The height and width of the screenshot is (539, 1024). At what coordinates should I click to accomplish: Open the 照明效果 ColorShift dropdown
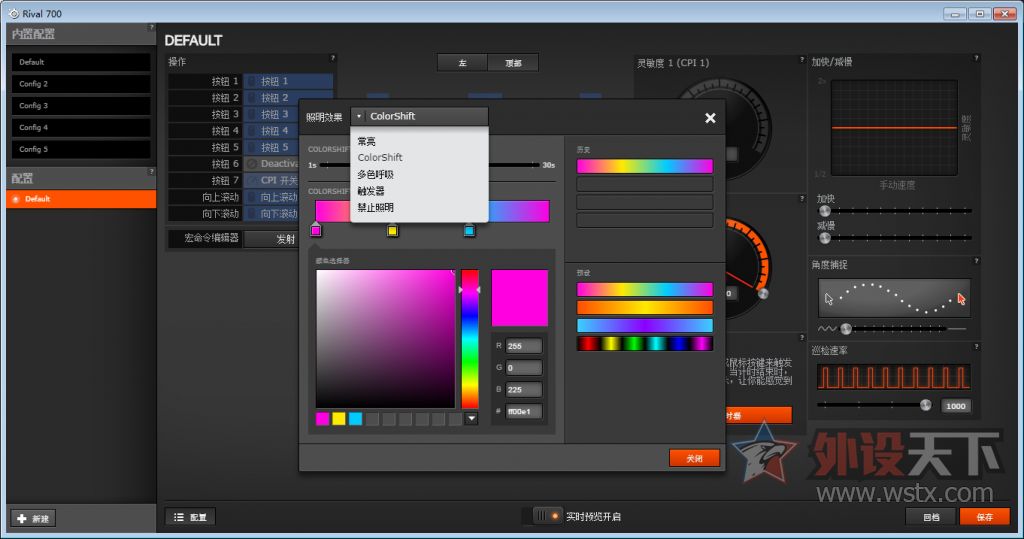click(419, 116)
